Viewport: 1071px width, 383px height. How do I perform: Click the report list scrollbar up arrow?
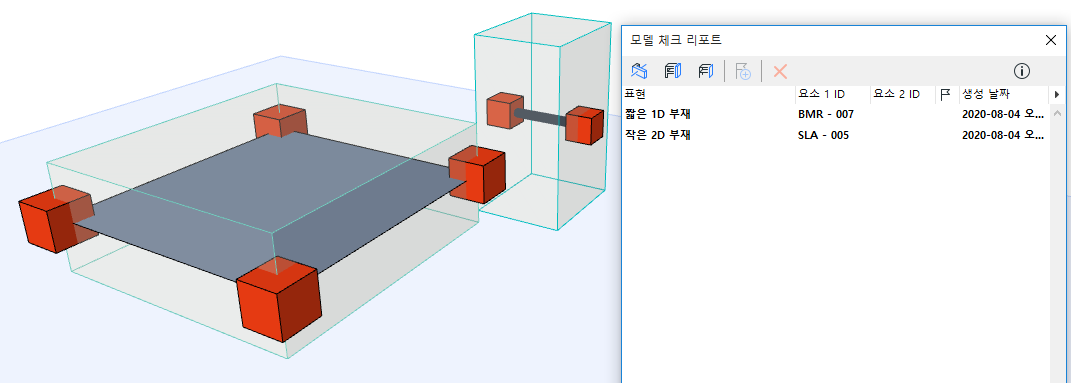(1057, 113)
